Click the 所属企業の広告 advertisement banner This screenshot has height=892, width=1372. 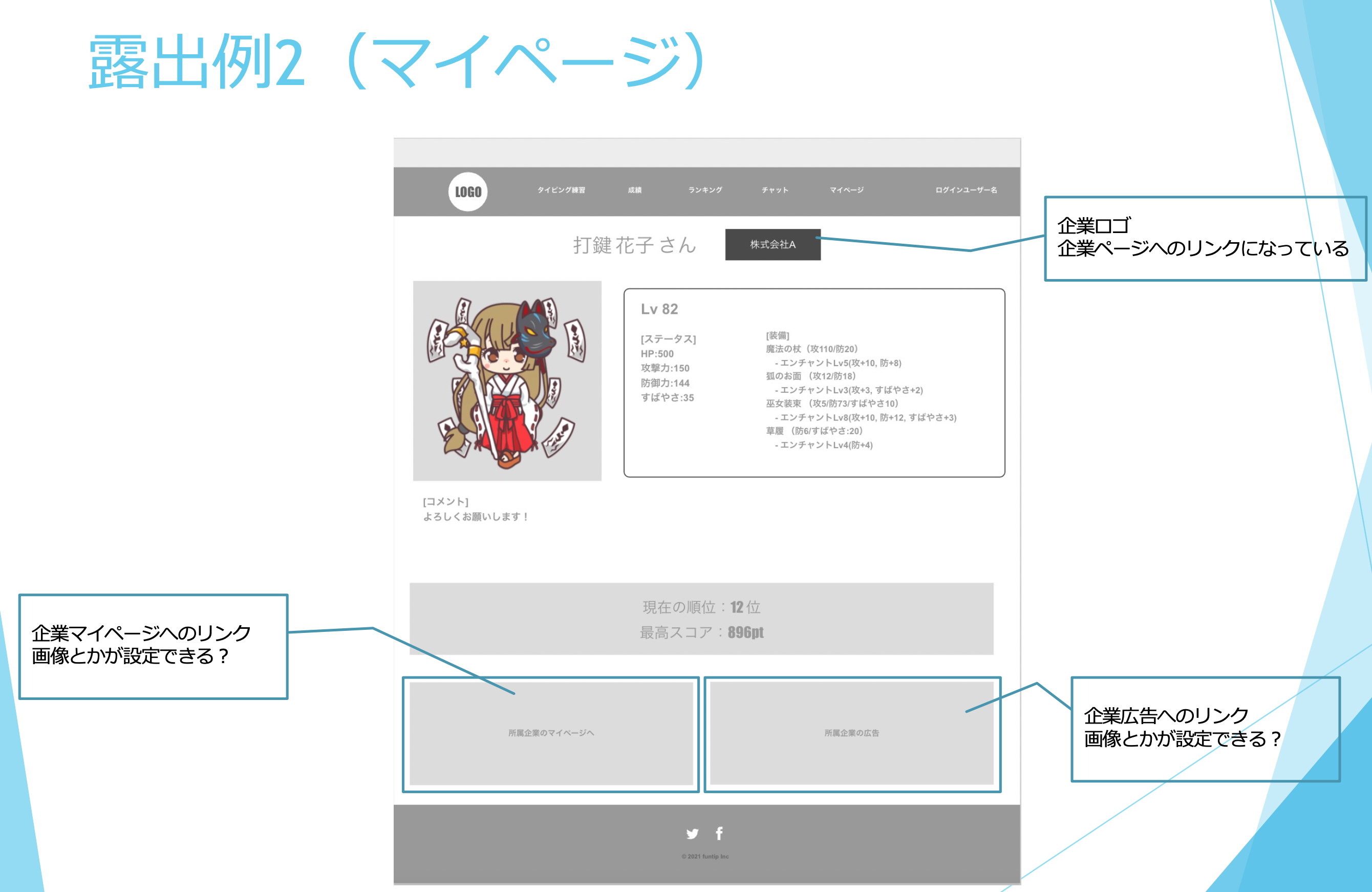click(x=851, y=733)
